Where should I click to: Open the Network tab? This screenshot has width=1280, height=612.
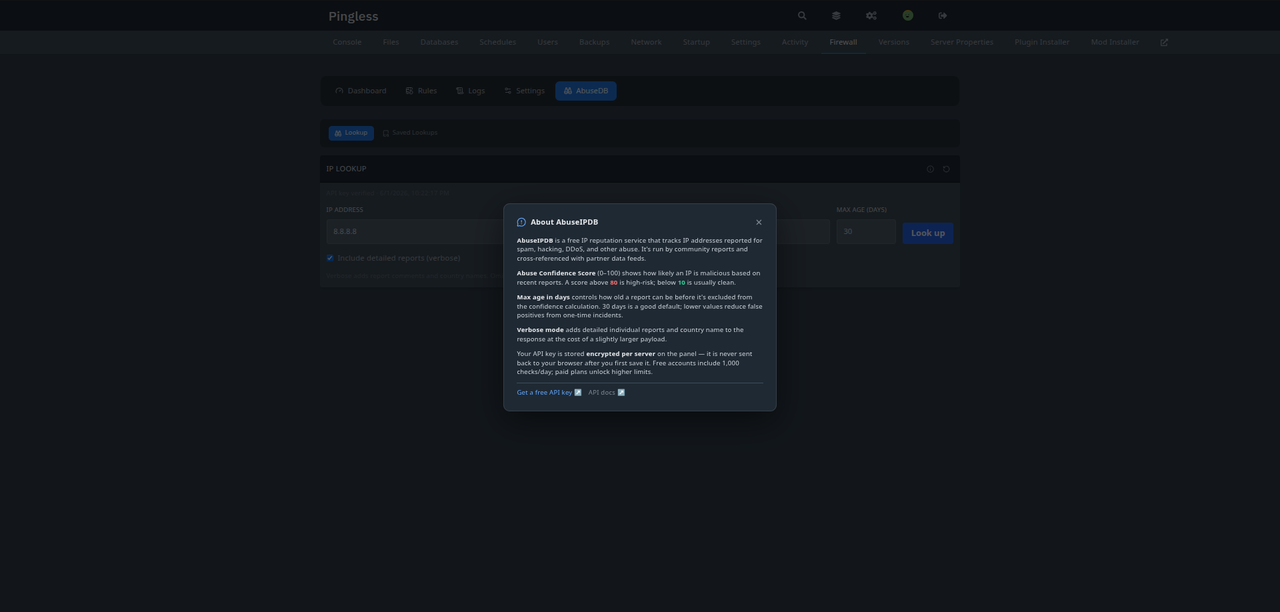pos(646,42)
